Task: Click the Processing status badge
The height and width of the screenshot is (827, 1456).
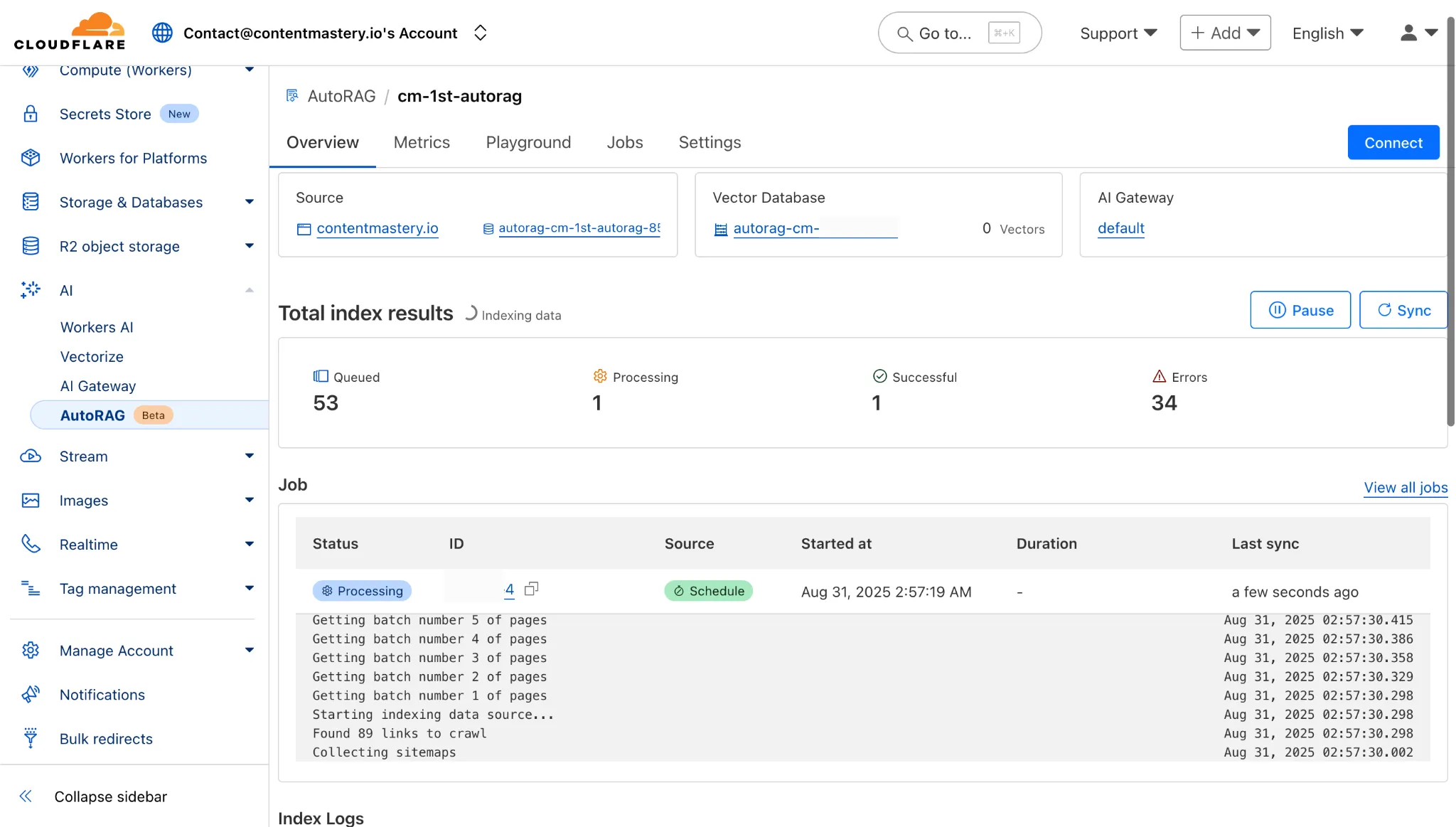Action: [362, 591]
